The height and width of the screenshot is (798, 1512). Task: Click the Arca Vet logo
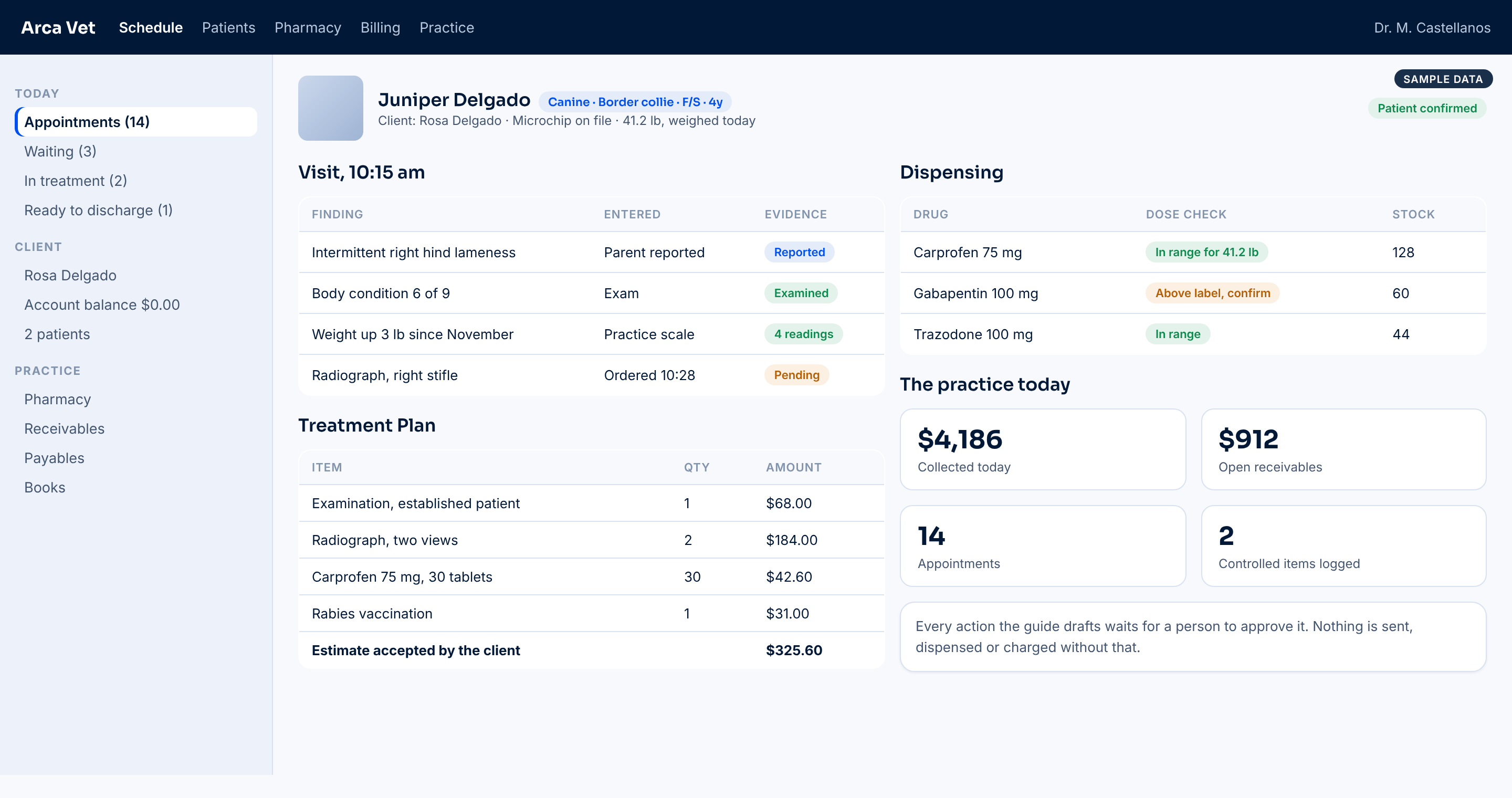[58, 28]
